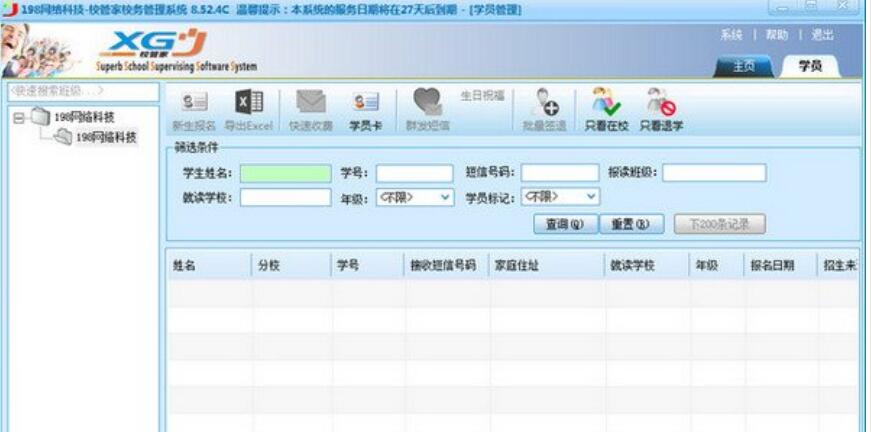Collapse the 198网络科技 root tree node

coord(19,118)
